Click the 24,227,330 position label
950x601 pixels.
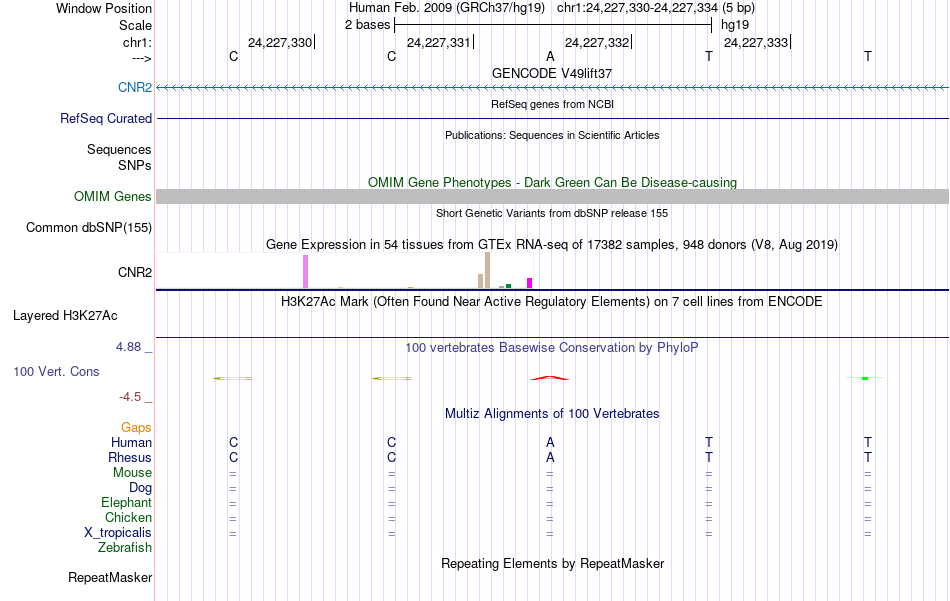pos(280,42)
